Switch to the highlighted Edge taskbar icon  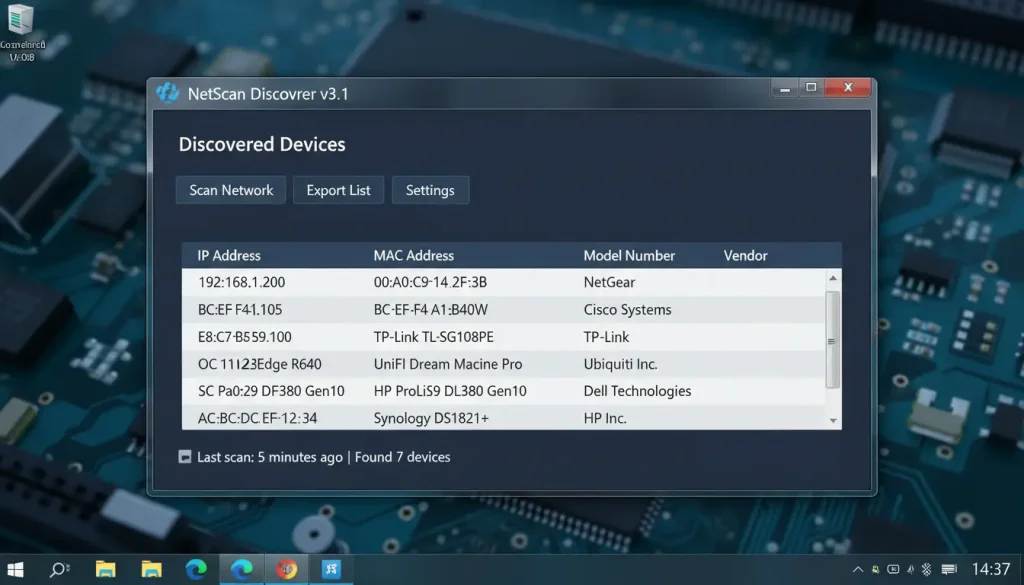[242, 569]
